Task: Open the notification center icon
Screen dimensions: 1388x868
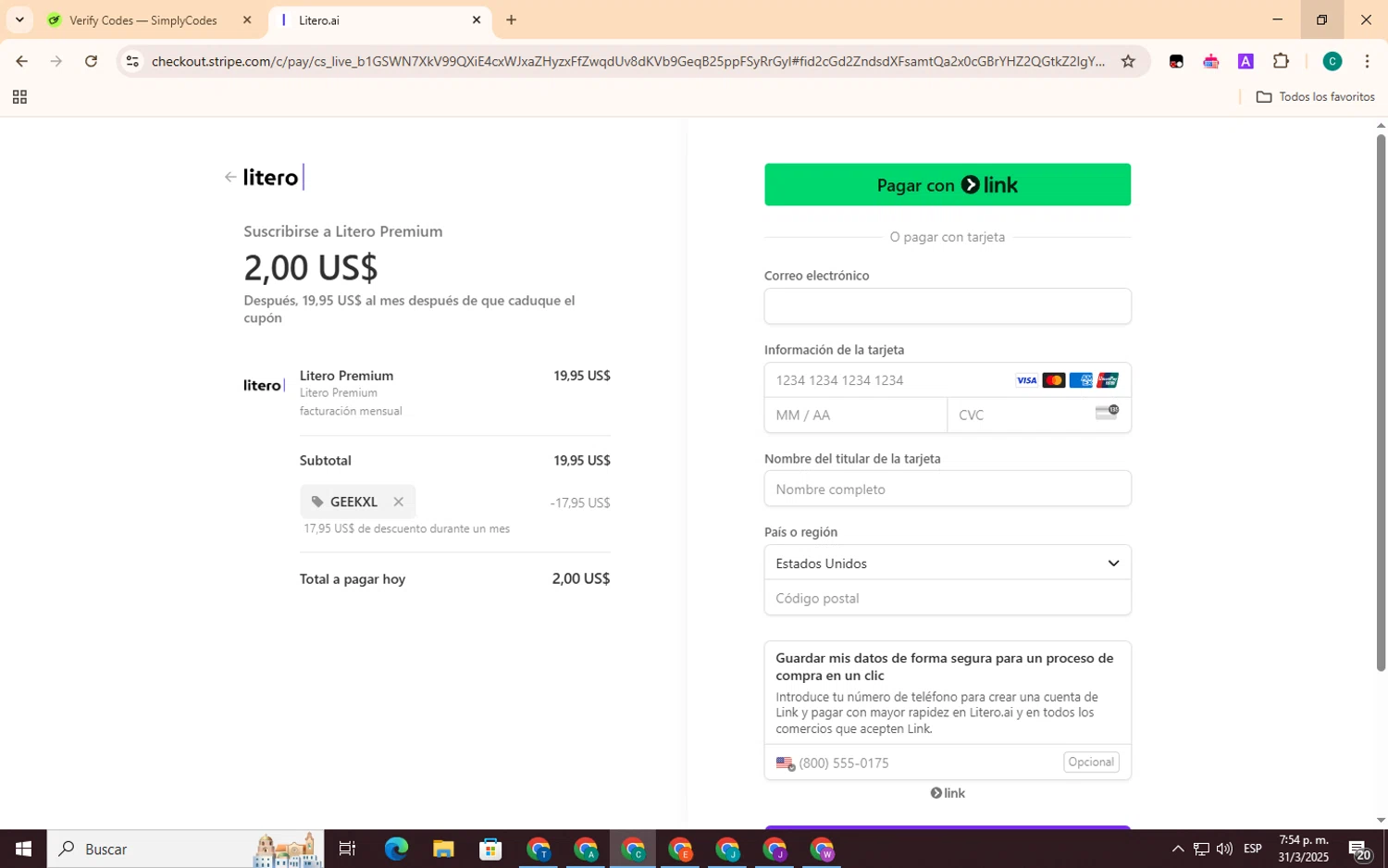Action: pos(1359,849)
